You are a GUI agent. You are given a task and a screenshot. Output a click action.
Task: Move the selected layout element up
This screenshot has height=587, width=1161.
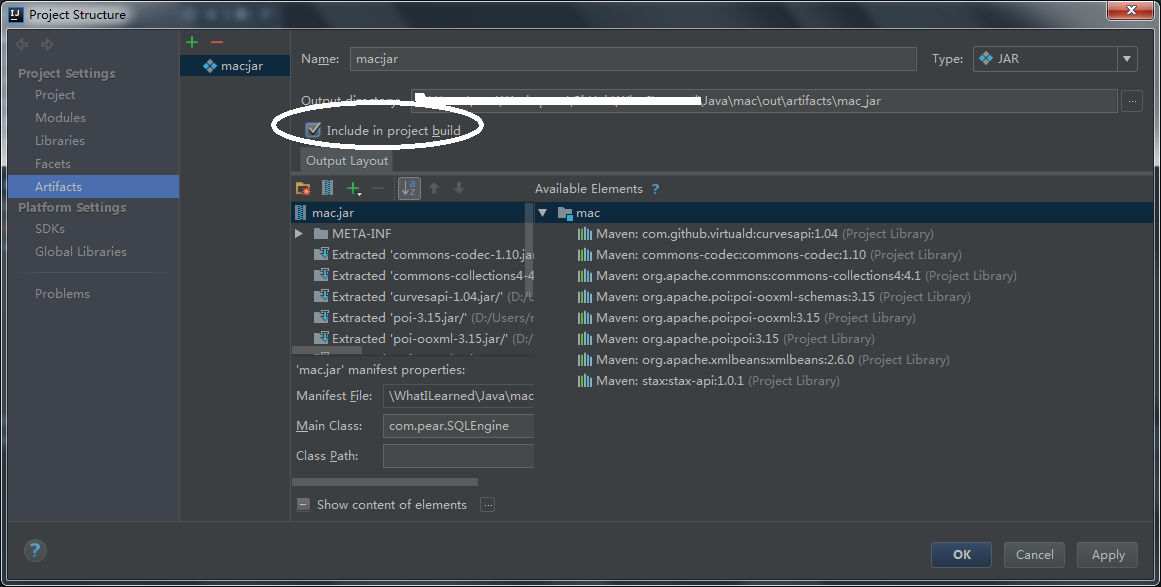coord(434,189)
